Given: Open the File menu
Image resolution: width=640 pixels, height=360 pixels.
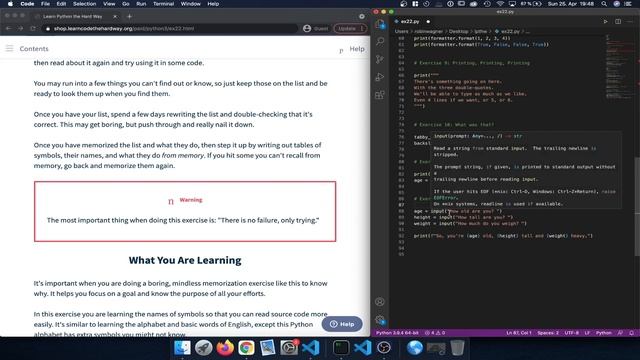Looking at the screenshot, I should click(45, 4).
